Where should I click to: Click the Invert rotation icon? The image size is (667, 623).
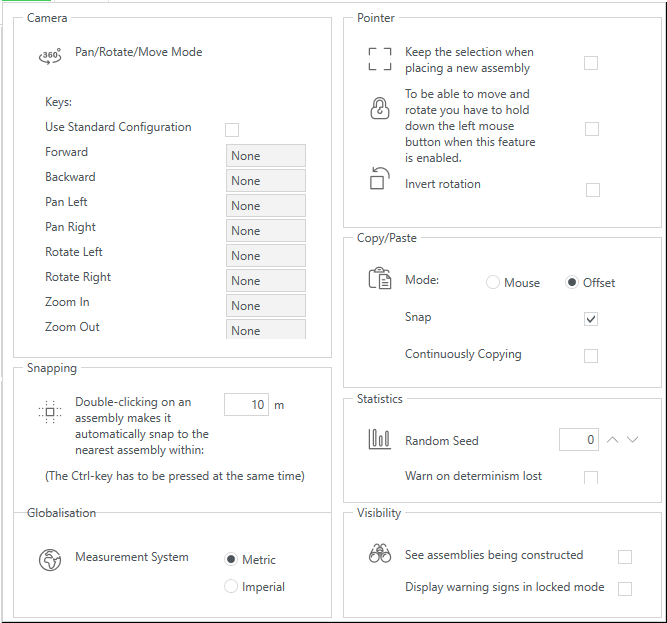(x=379, y=178)
